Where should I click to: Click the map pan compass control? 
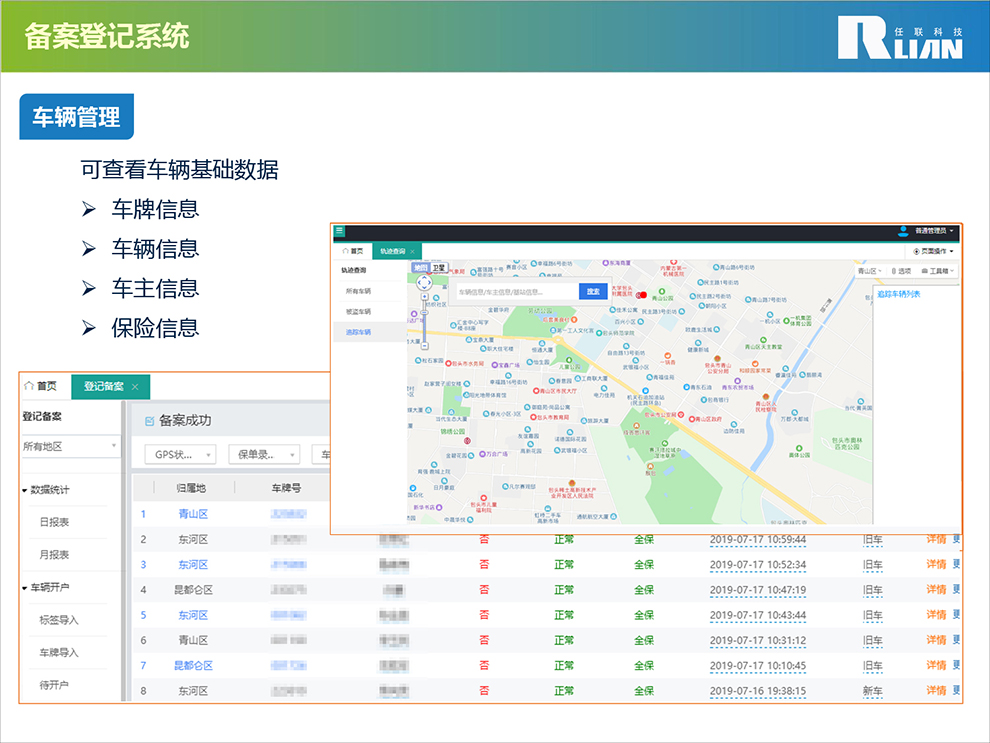[x=424, y=283]
